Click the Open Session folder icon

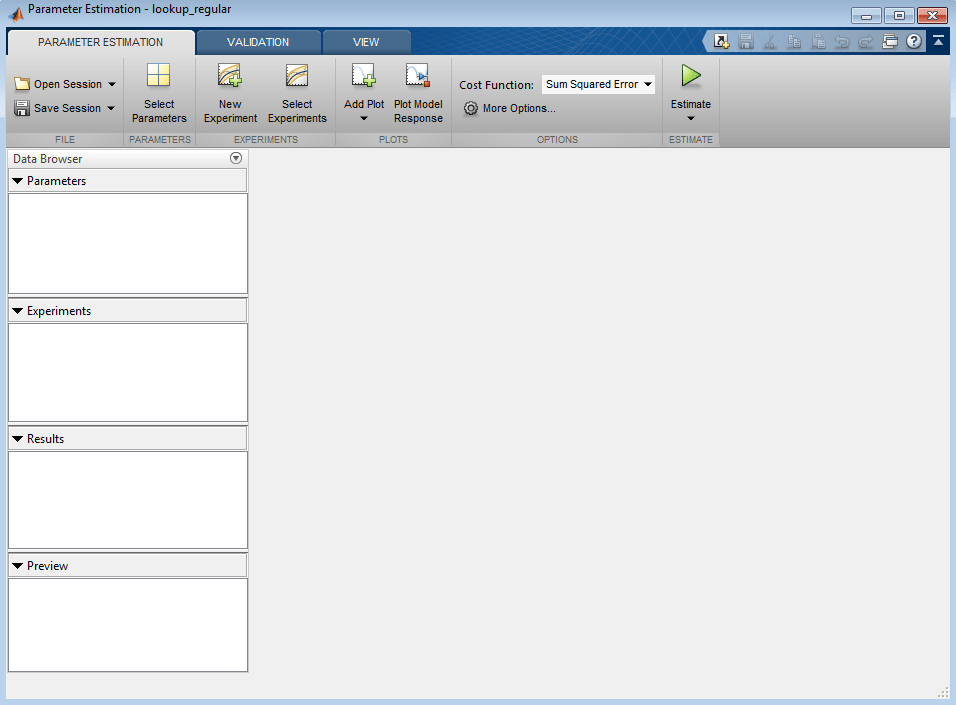click(22, 84)
